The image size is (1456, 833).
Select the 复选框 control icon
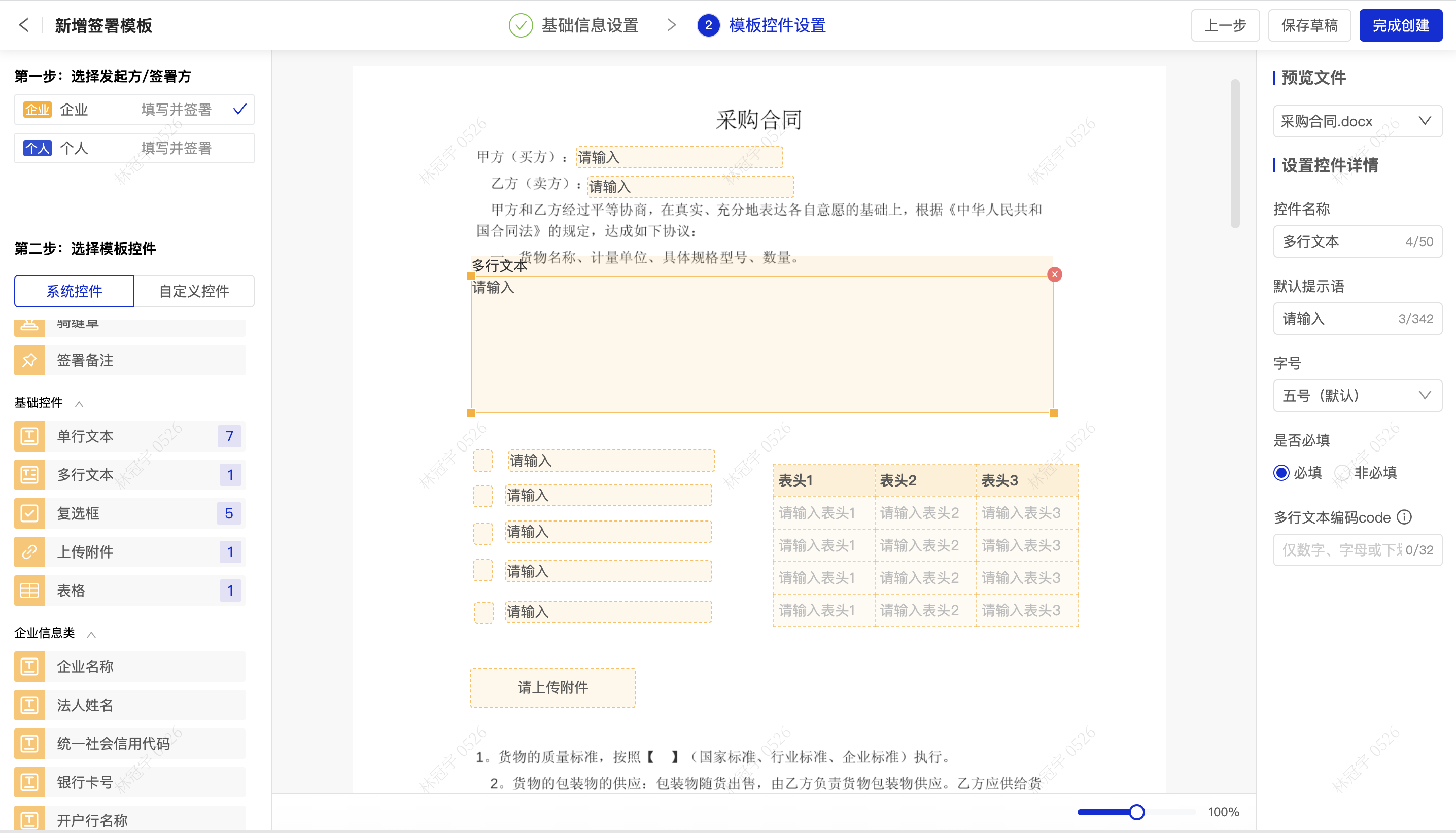(x=29, y=513)
